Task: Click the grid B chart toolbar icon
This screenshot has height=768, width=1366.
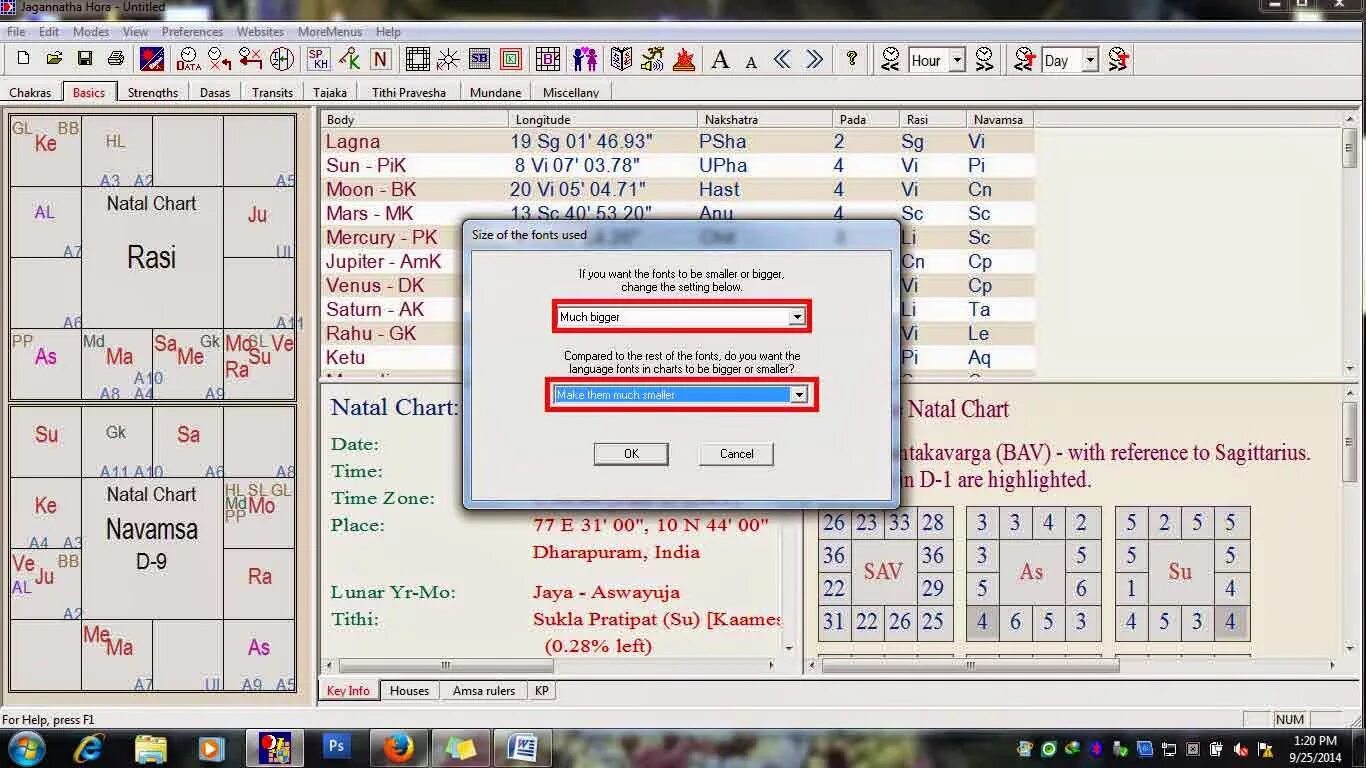Action: pyautogui.click(x=548, y=59)
